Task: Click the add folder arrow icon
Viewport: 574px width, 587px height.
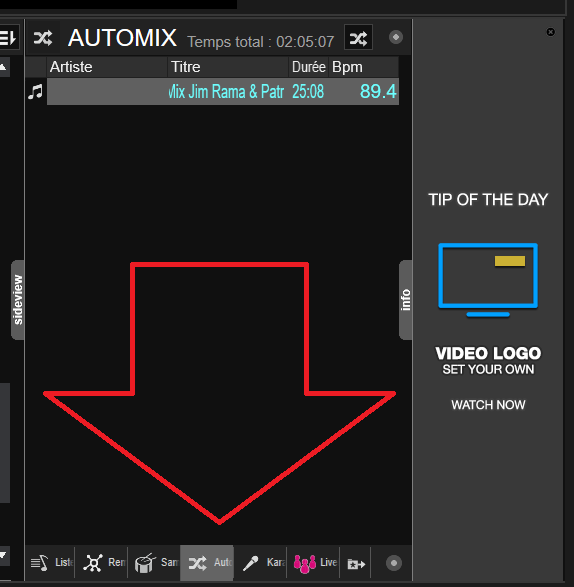Action: (356, 563)
